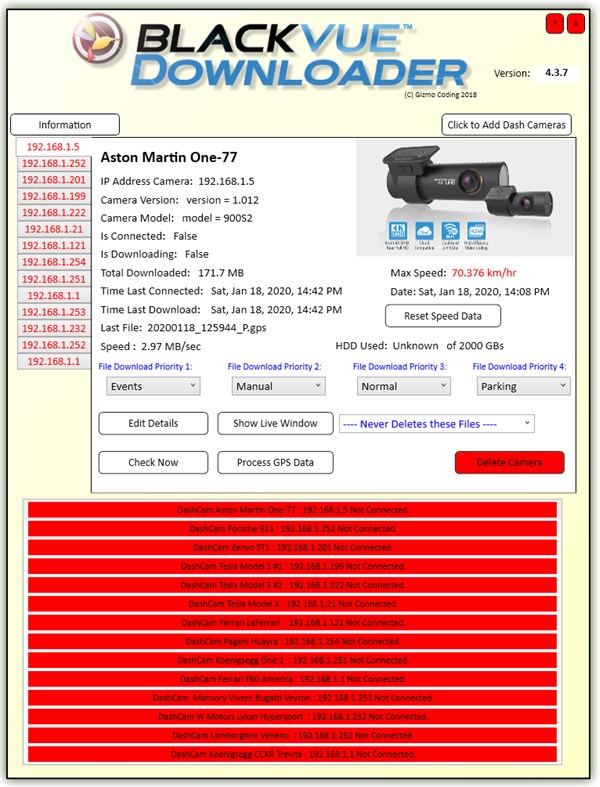
Task: Click the H.265 video coding icon
Action: click(x=476, y=231)
